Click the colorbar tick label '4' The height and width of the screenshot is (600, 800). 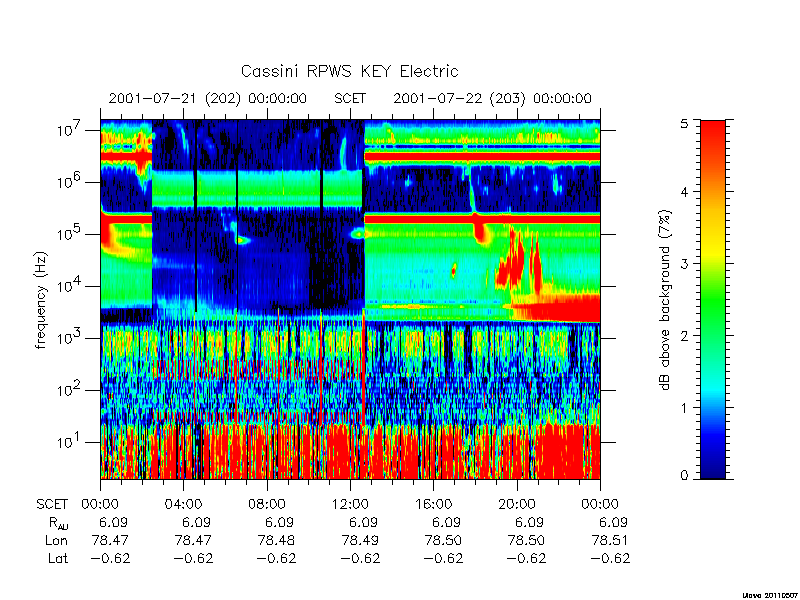click(685, 192)
